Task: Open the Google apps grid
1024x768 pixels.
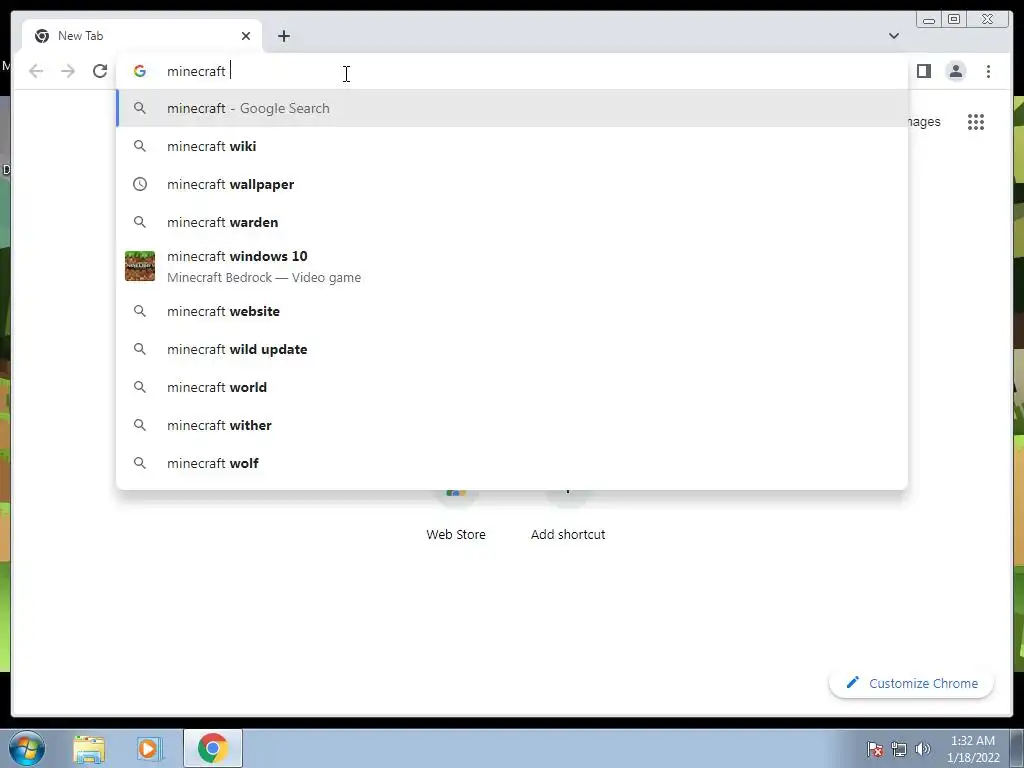Action: 976,122
